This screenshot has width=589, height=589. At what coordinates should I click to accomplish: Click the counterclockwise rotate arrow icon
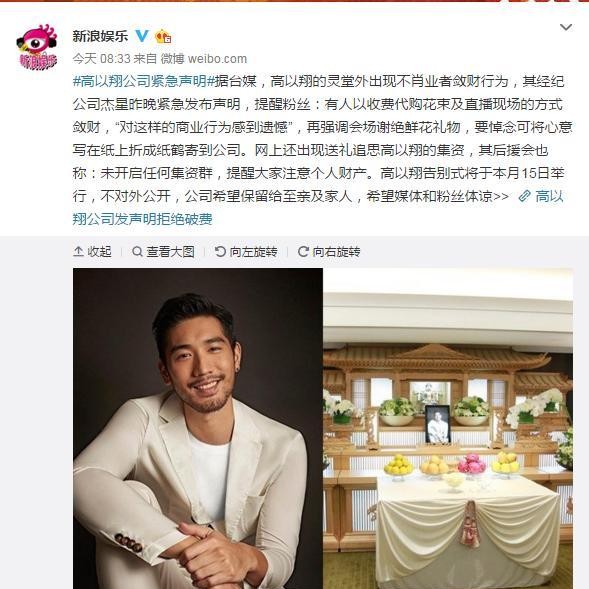[220, 251]
